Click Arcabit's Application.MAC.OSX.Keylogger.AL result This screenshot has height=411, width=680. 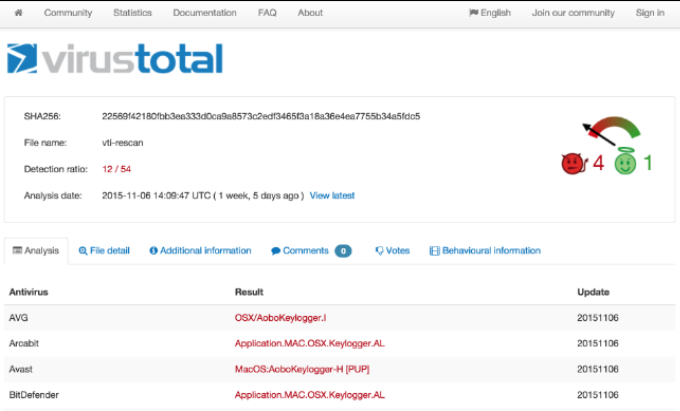click(310, 343)
